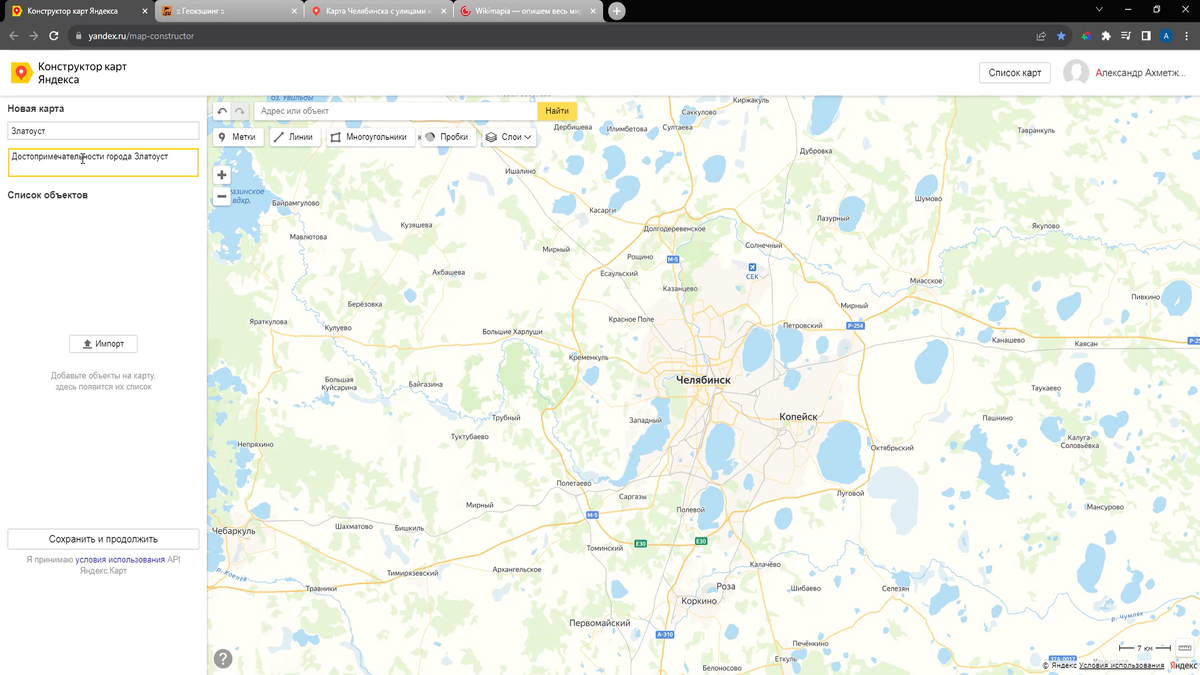Click the ruler tool on map
This screenshot has width=1200, height=675.
[x=1184, y=648]
